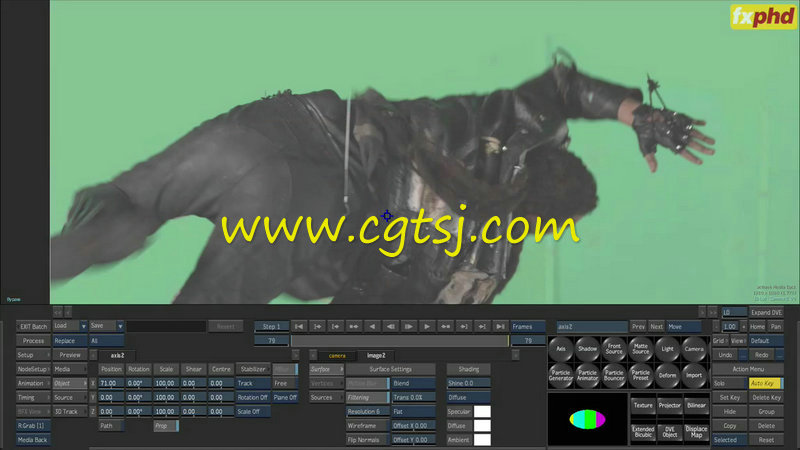Click the Delete Key button
Screen dimensions: 800x450
pyautogui.click(x=766, y=397)
